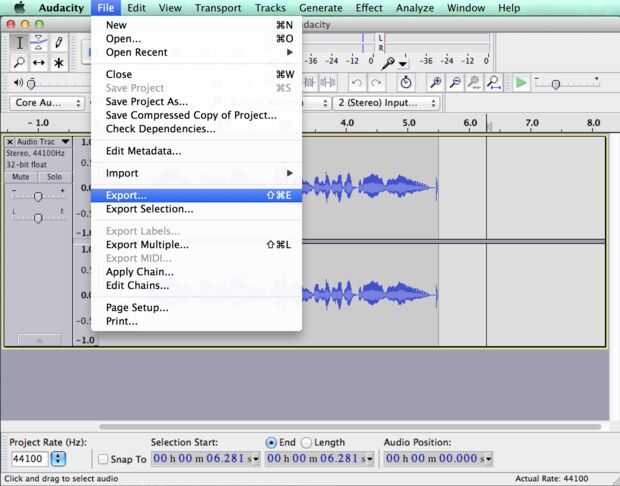Click the output volume slider knob
Screen dimensions: 620x486
(31, 83)
